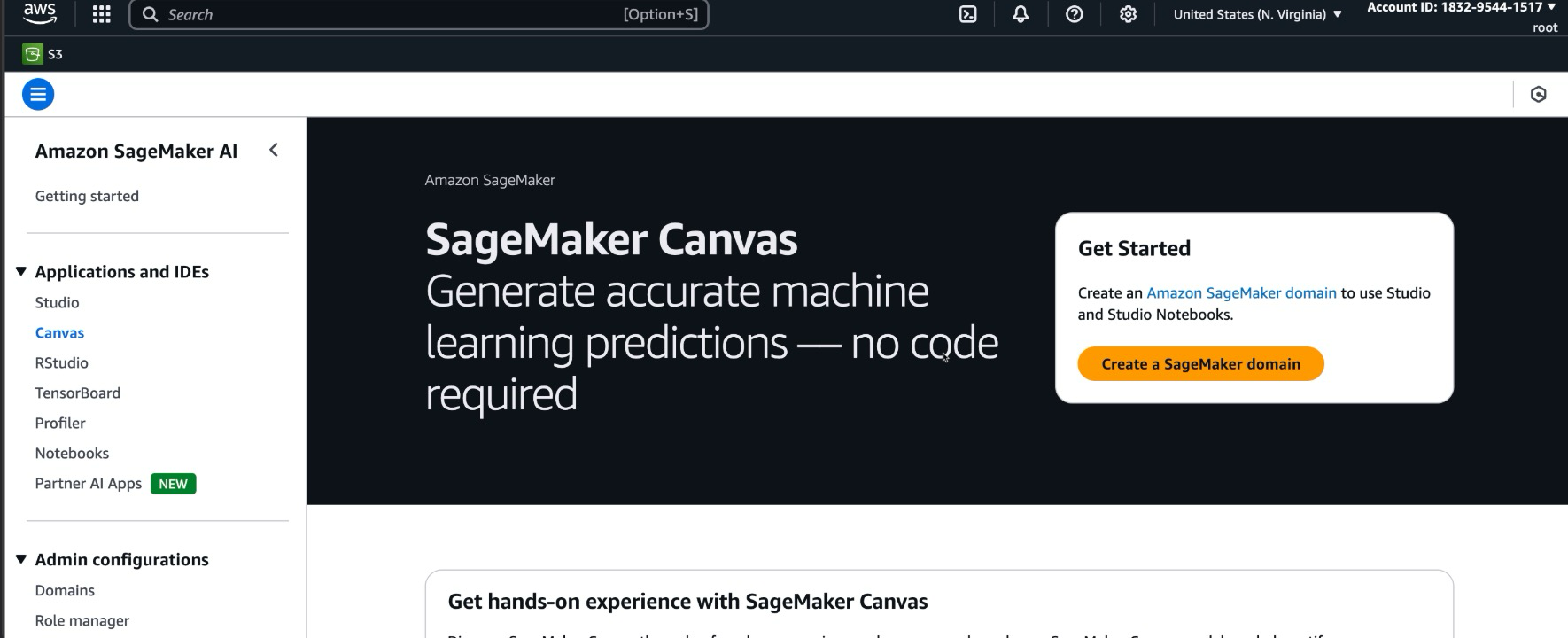
Task: Follow the Amazon SageMaker domain link
Action: pyautogui.click(x=1241, y=293)
